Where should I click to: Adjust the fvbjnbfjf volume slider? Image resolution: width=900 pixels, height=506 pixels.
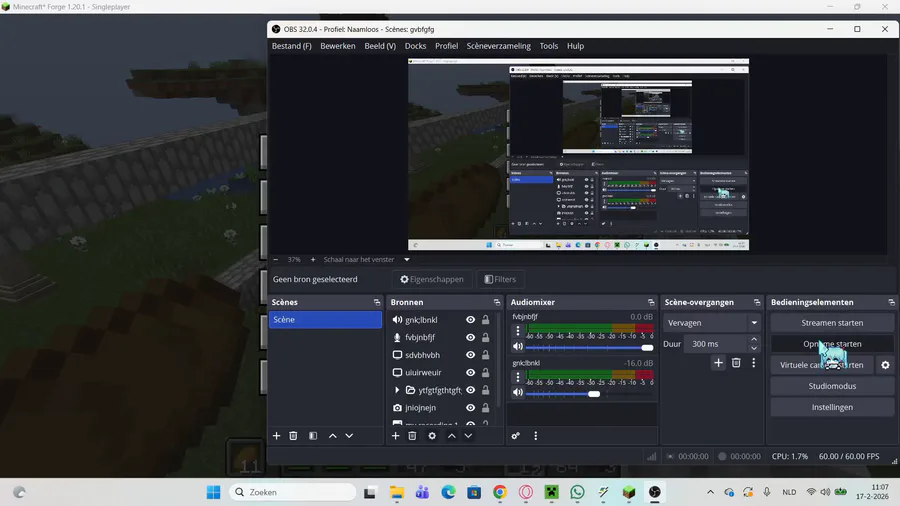coord(589,348)
